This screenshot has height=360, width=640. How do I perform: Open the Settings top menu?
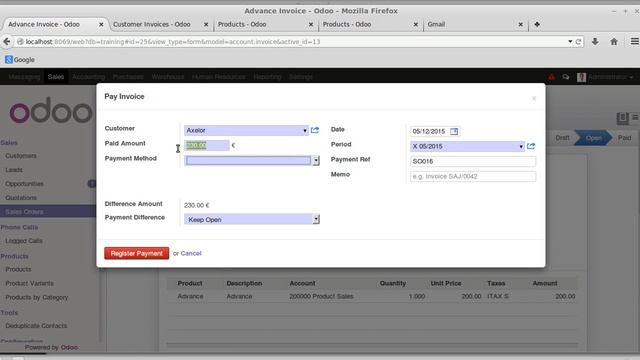click(x=301, y=77)
